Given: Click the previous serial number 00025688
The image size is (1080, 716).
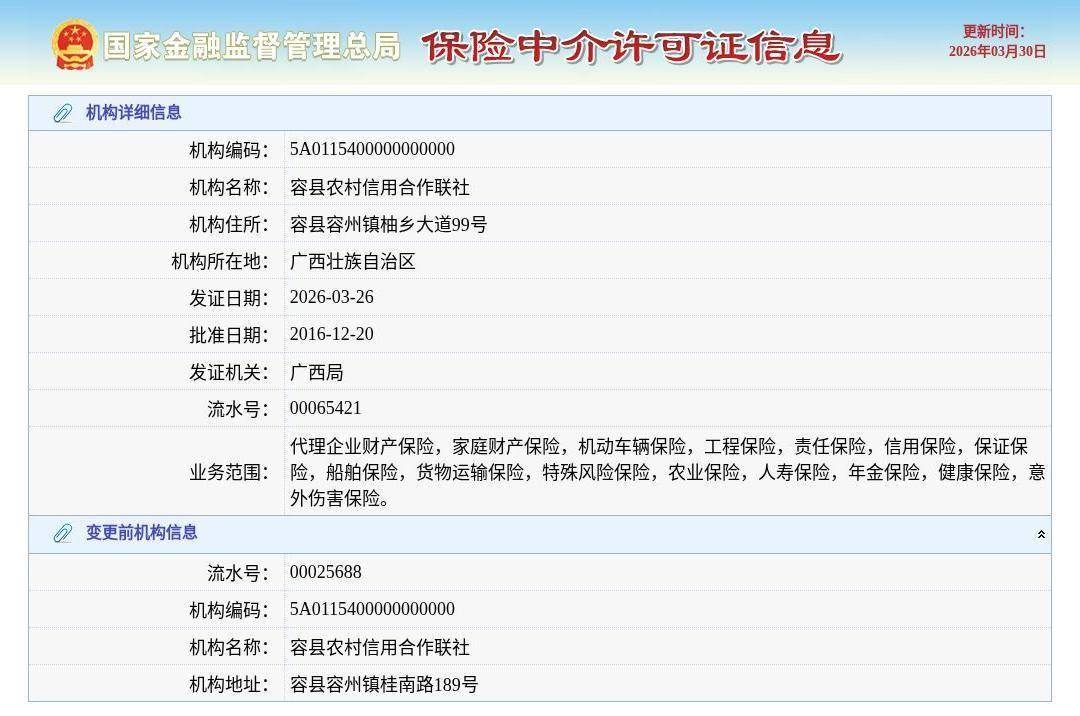Looking at the screenshot, I should [325, 572].
